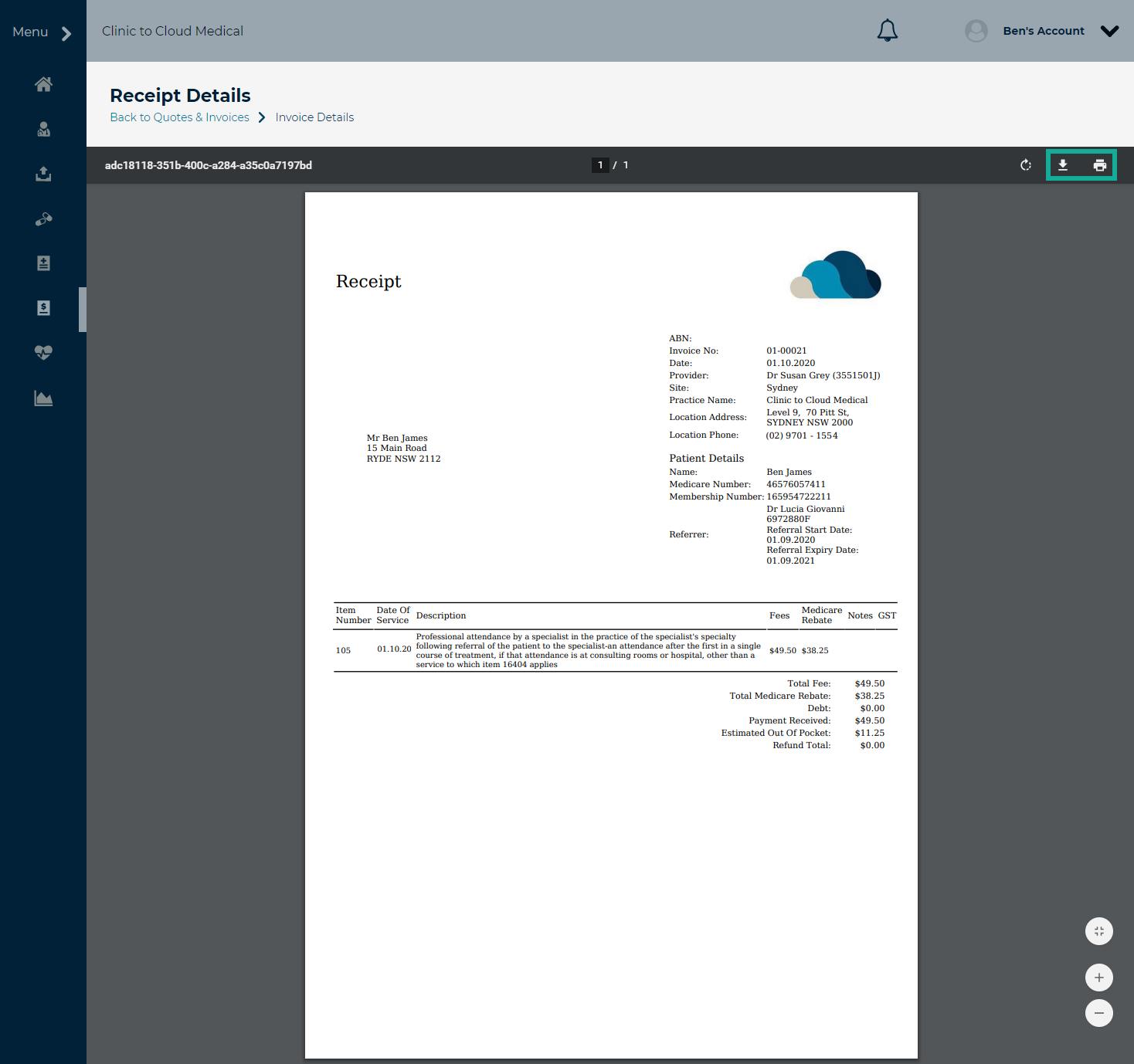The width and height of the screenshot is (1134, 1064).
Task: Open the Ben's Account dropdown
Action: [x=1110, y=31]
